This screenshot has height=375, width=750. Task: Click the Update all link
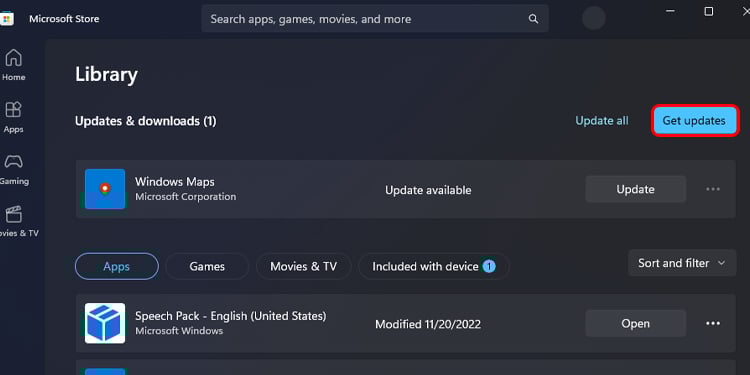pos(602,121)
